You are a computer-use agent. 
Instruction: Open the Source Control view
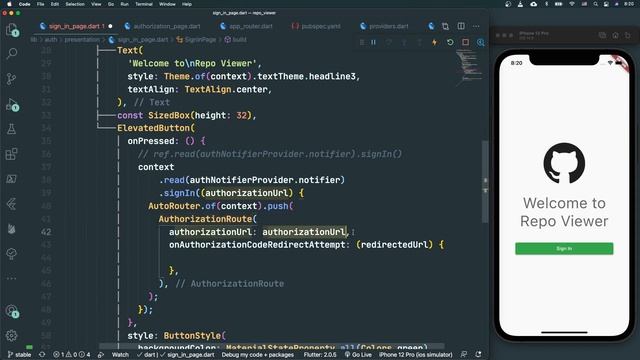coord(12,78)
